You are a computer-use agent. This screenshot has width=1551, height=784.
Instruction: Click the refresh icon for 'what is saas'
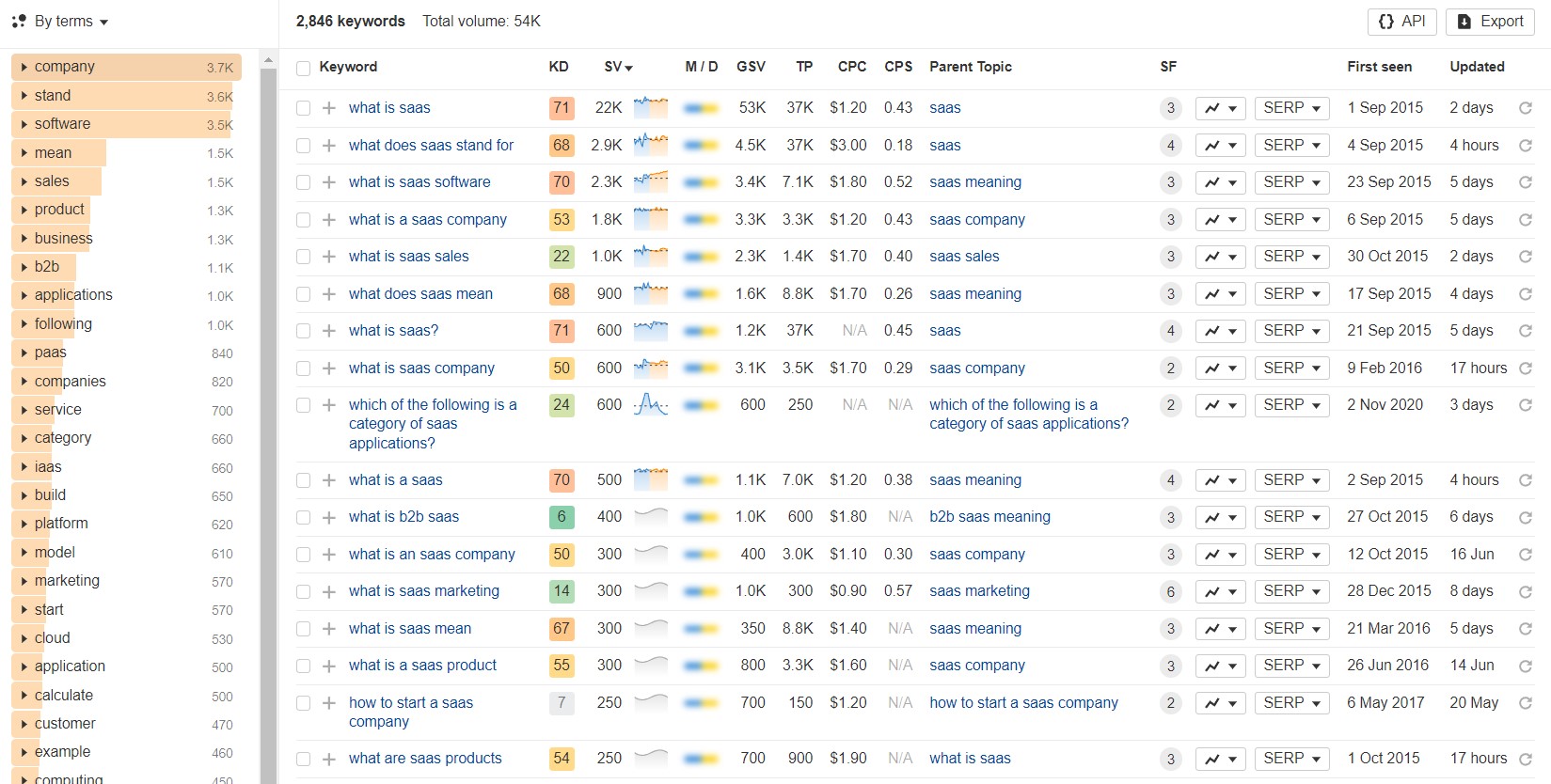1526,108
